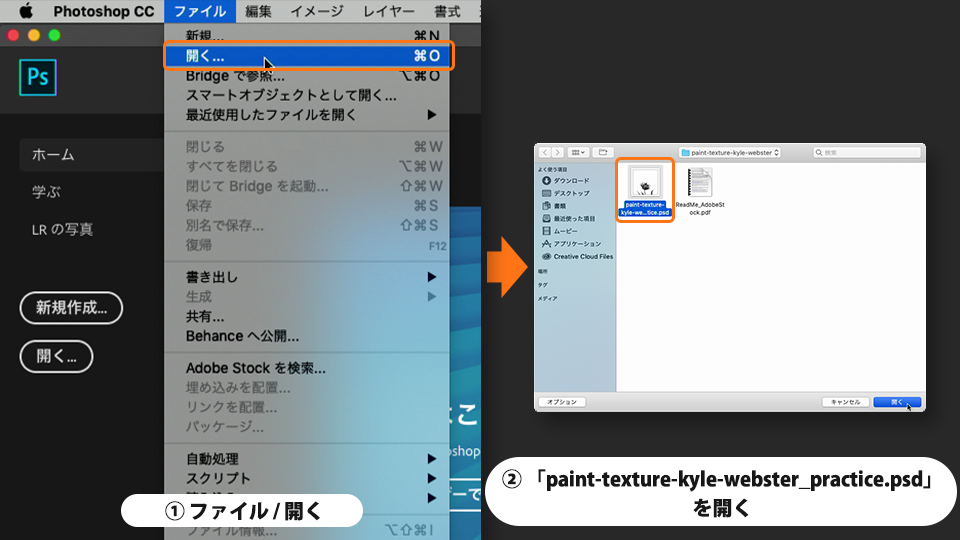Choose すべてを閉じる menu item
The image size is (960, 540).
(307, 167)
